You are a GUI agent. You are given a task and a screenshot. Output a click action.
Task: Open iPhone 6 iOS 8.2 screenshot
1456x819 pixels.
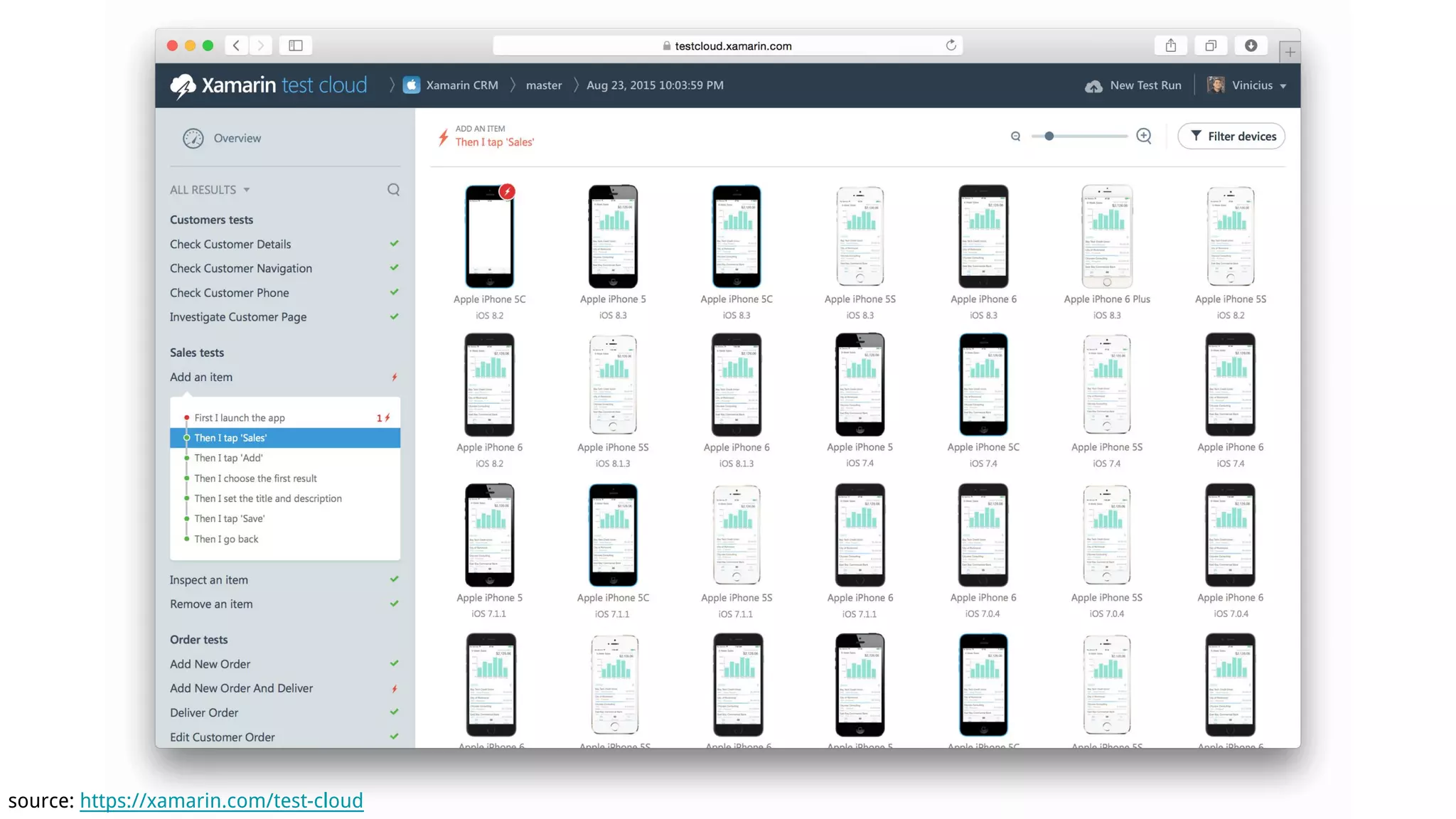click(x=489, y=385)
